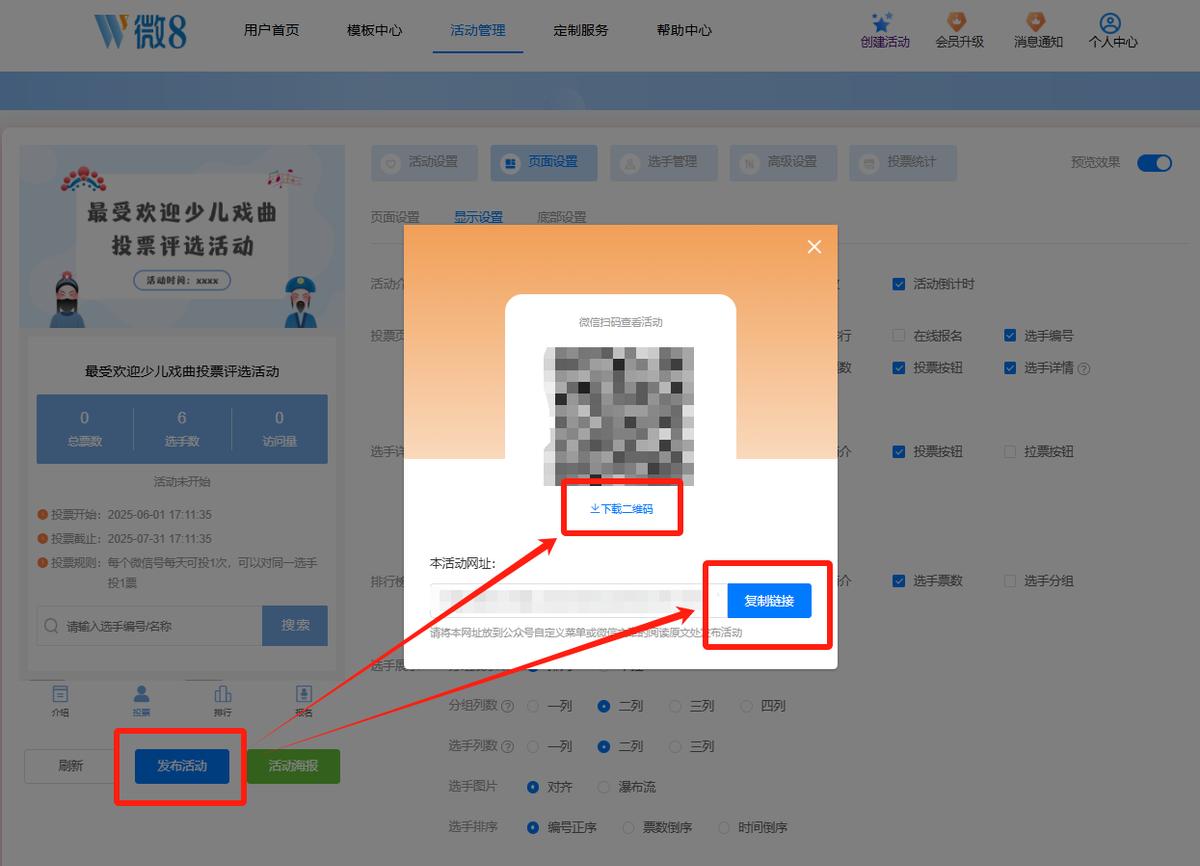Select 报名 icon in preview footer
This screenshot has width=1200, height=866.
click(304, 694)
